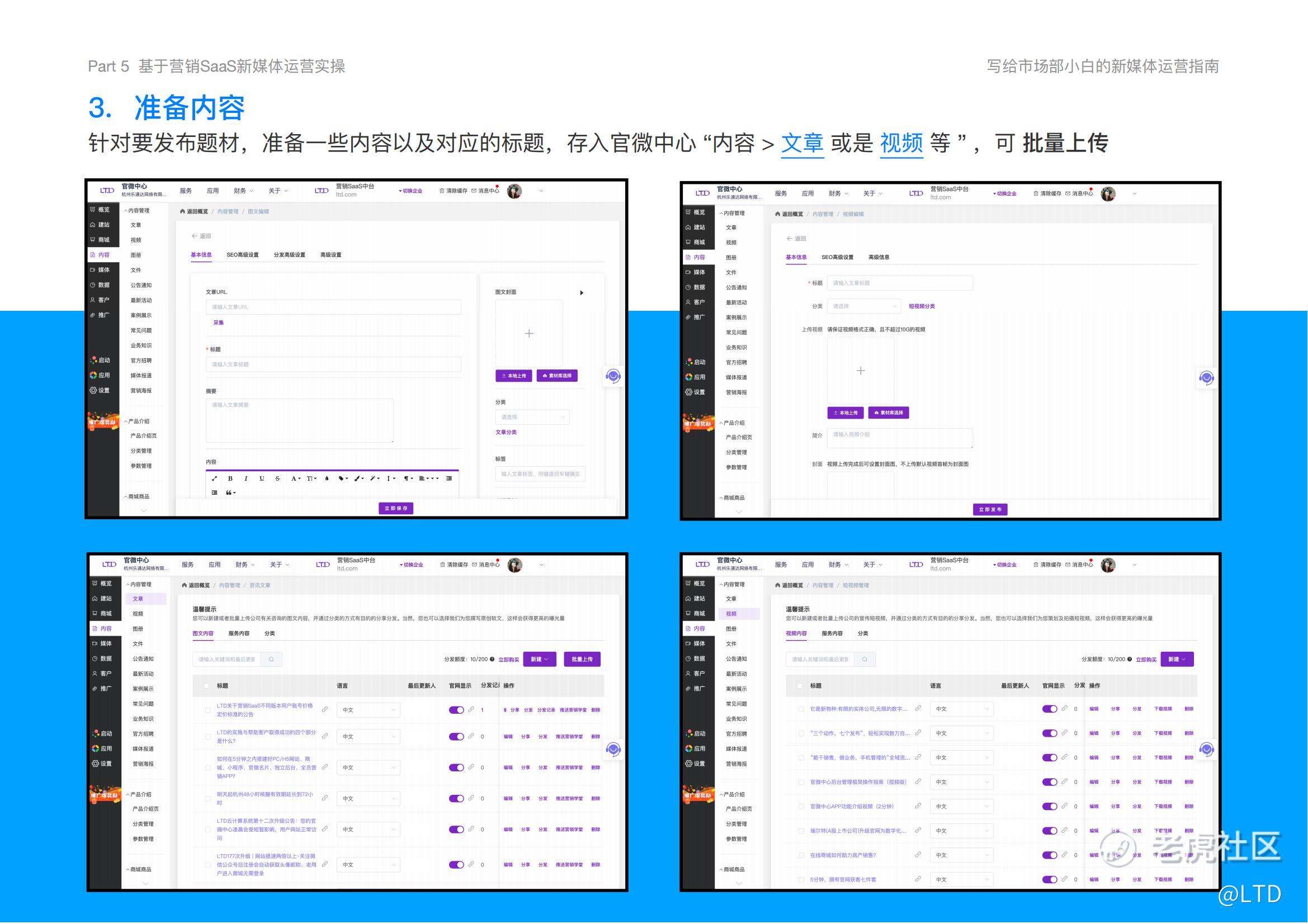Click the 采集 link under article URL
This screenshot has width=1308, height=924.
click(x=219, y=323)
